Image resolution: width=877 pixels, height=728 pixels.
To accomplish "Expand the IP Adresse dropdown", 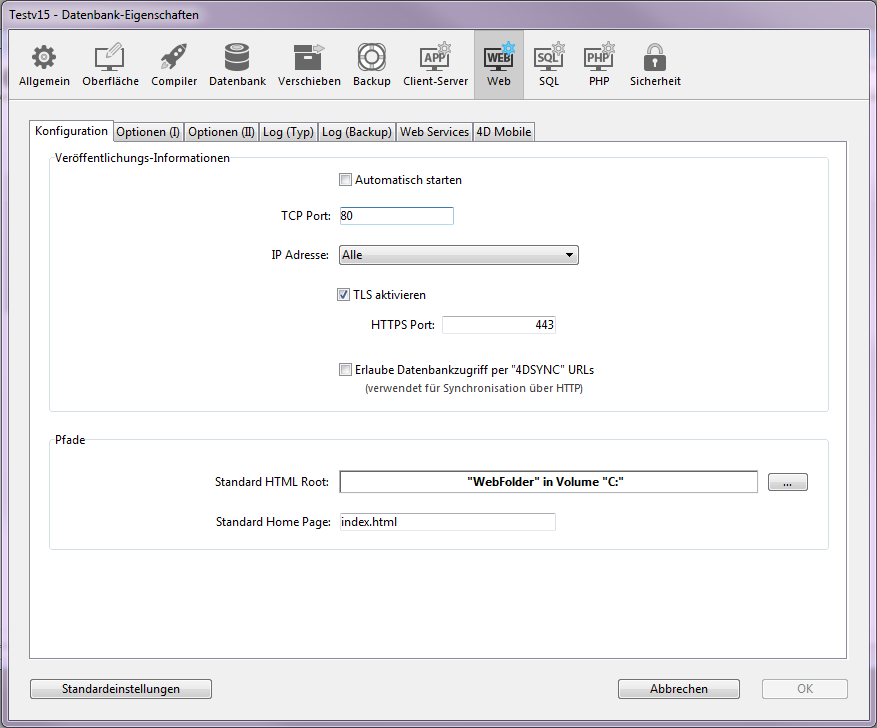I will [459, 255].
